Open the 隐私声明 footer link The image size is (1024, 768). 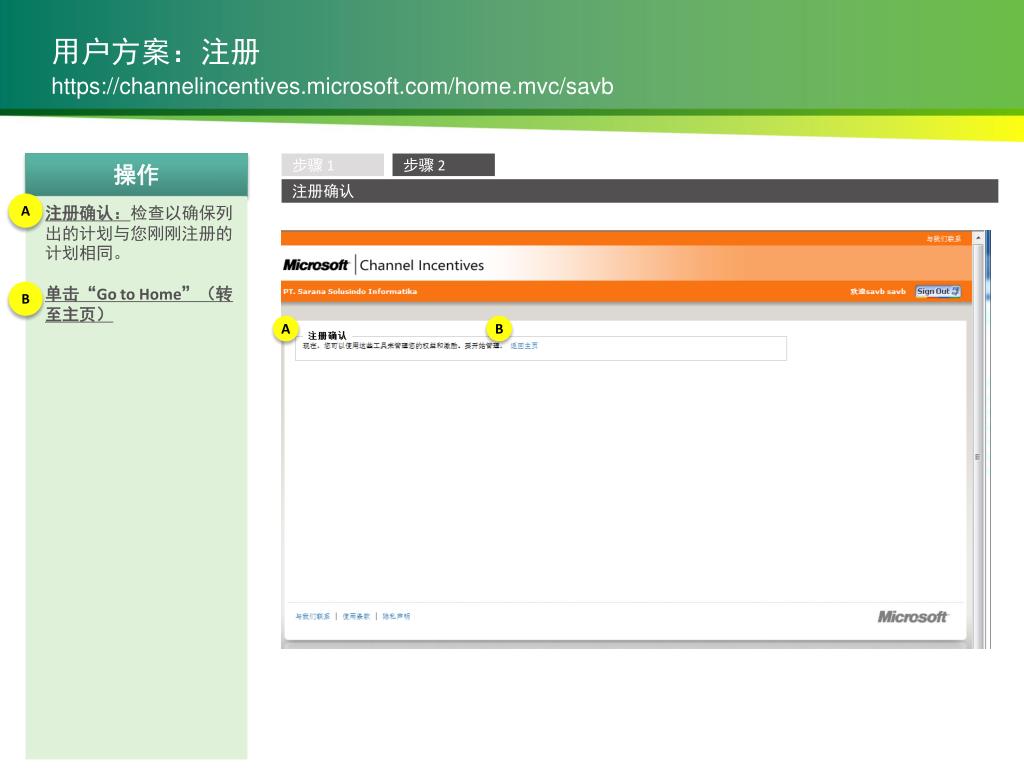(396, 616)
